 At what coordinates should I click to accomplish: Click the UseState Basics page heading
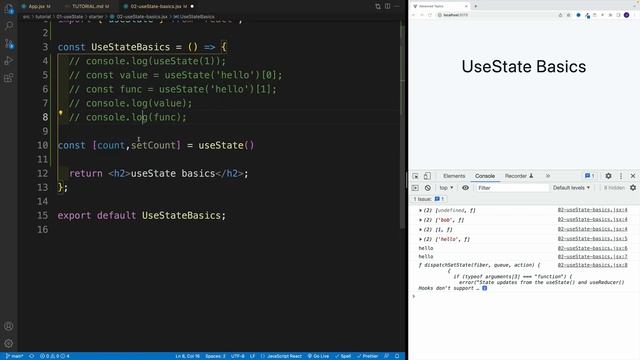pos(524,67)
